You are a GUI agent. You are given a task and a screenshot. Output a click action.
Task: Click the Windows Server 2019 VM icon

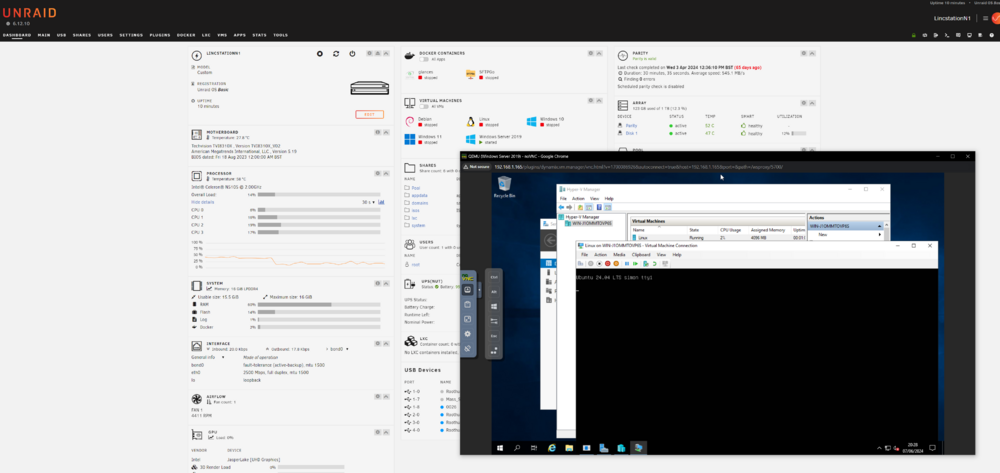471,138
